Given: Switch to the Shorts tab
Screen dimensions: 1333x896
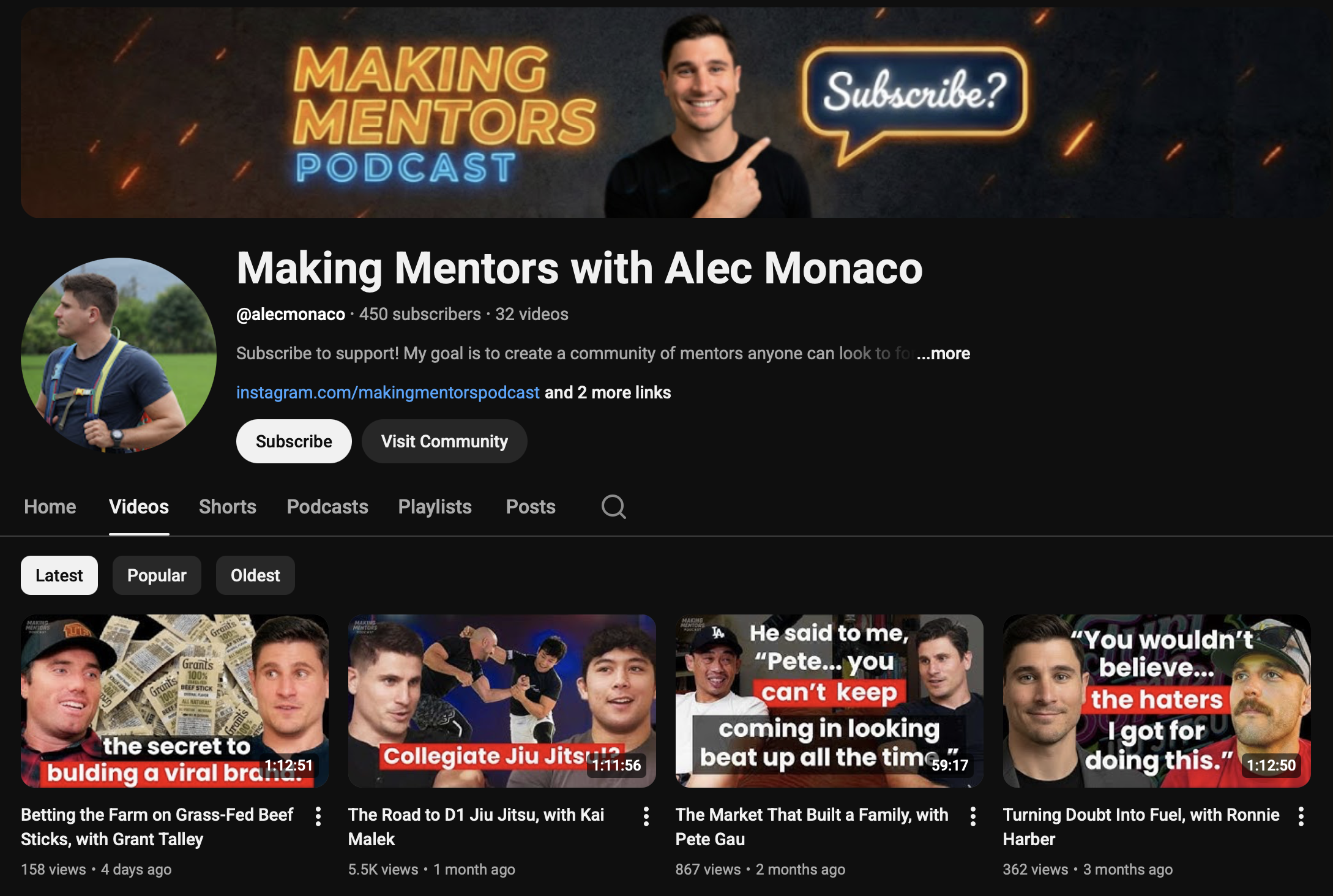Looking at the screenshot, I should [x=228, y=507].
